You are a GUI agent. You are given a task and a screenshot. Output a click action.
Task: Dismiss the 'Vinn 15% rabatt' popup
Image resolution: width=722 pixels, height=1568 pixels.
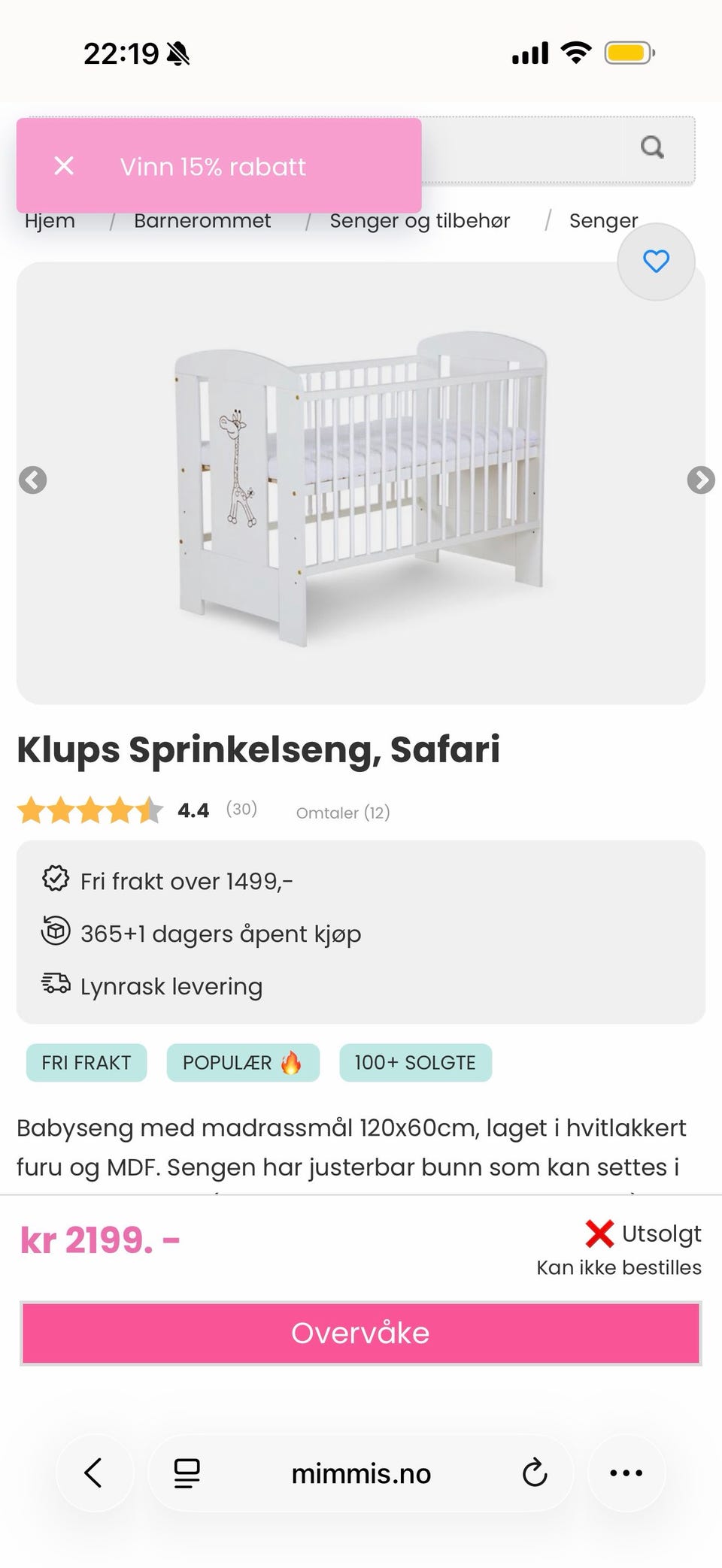(x=65, y=166)
